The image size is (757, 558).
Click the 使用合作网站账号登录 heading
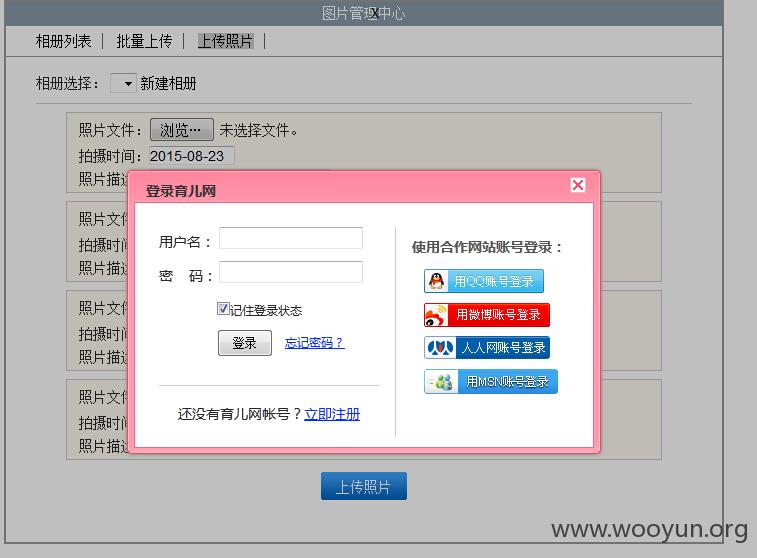tap(487, 247)
